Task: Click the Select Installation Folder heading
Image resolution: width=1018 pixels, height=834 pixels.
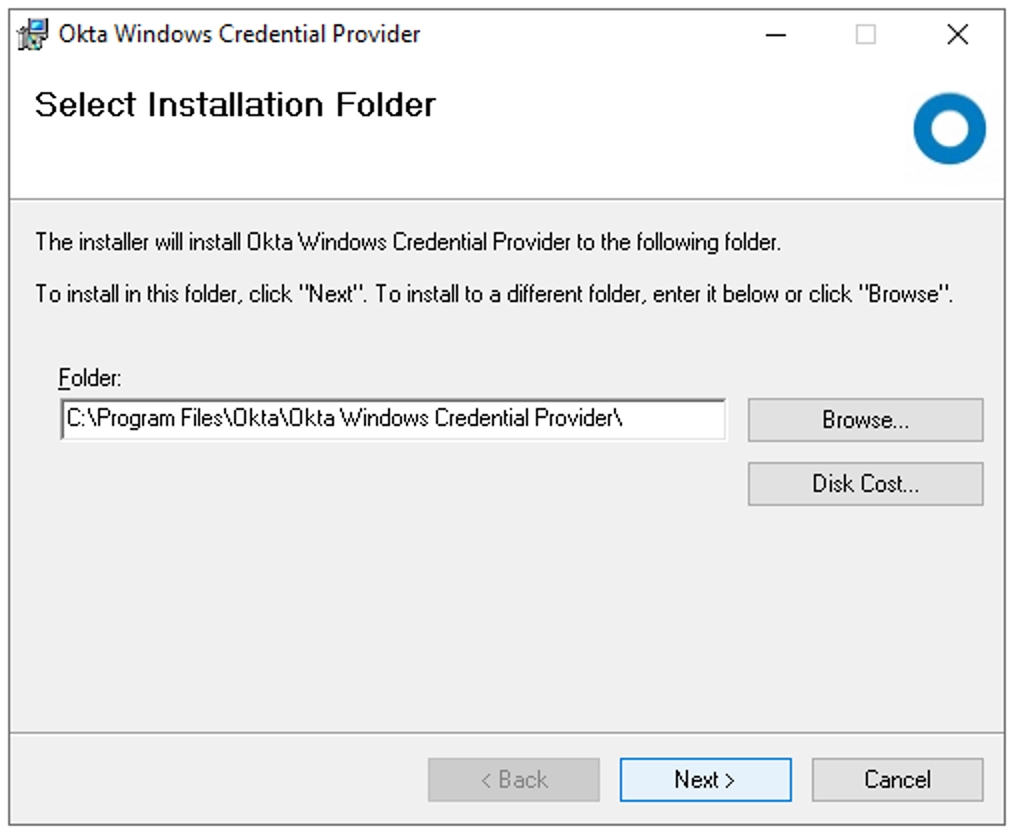Action: pyautogui.click(x=235, y=105)
